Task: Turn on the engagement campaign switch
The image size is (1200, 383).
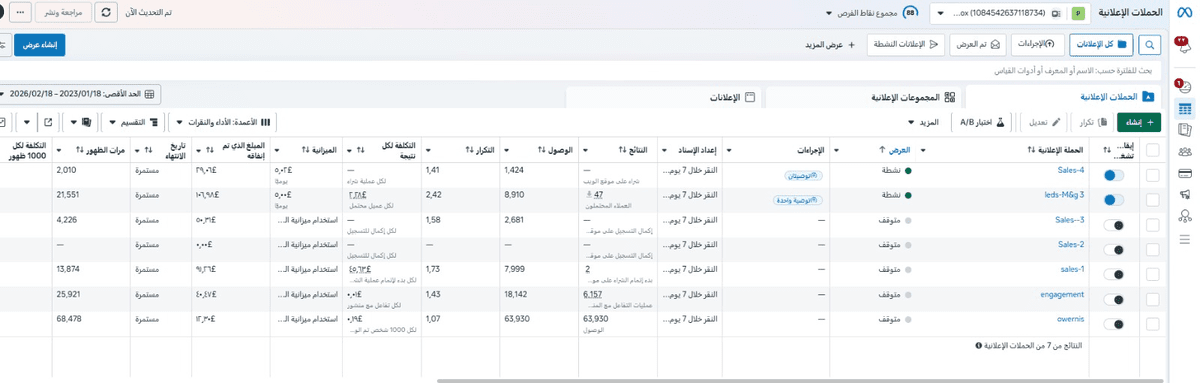Action: pyautogui.click(x=1113, y=299)
